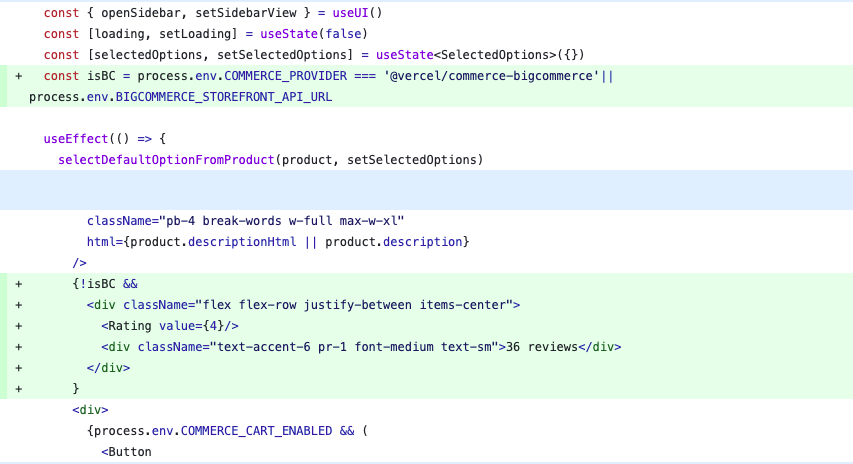Click the className 'pb-4 break-words w-full max-w-xl' line
Image resolution: width=853 pixels, height=464 pixels.
(245, 221)
